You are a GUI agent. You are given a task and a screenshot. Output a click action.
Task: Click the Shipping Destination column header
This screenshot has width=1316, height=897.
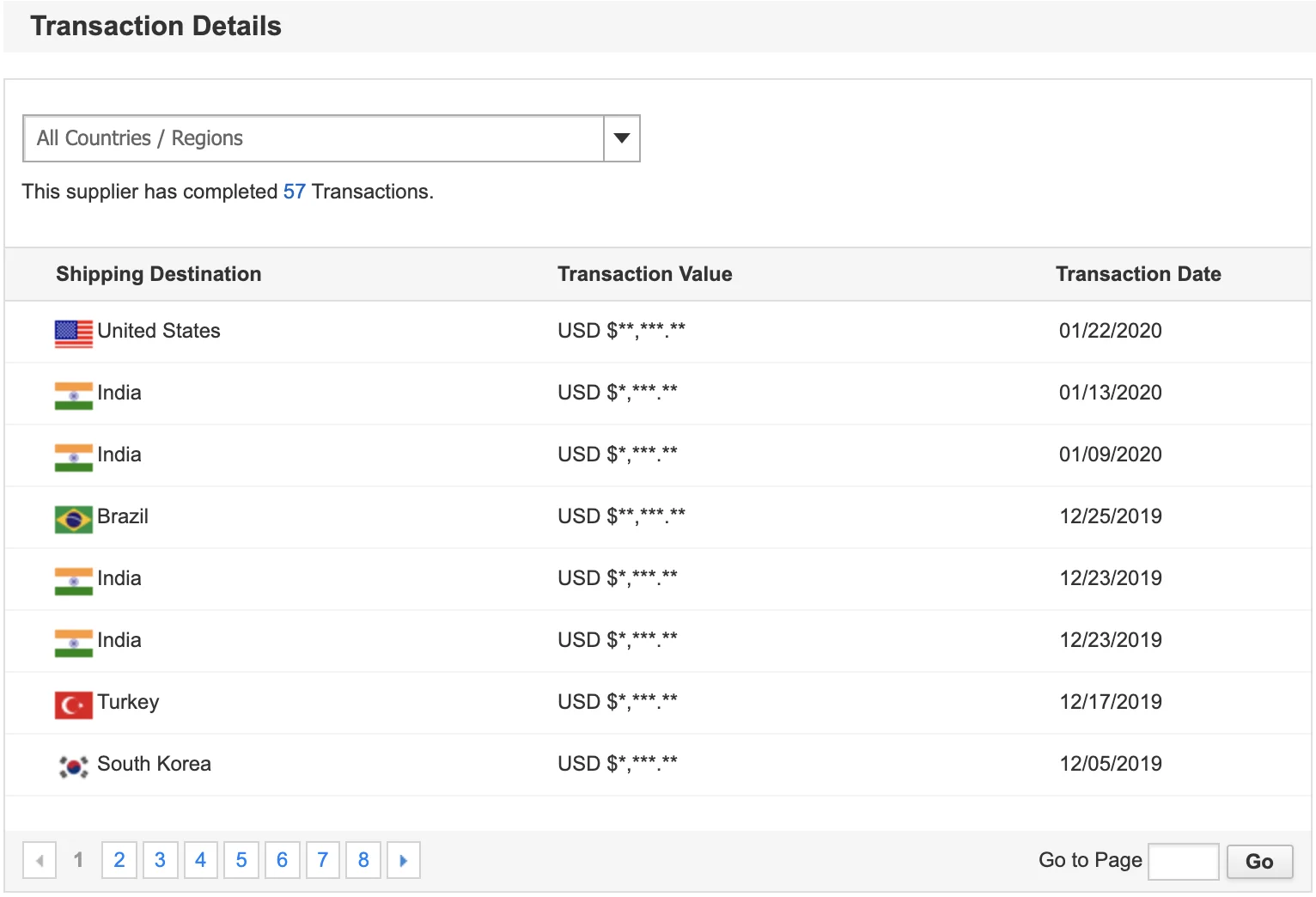click(x=159, y=274)
